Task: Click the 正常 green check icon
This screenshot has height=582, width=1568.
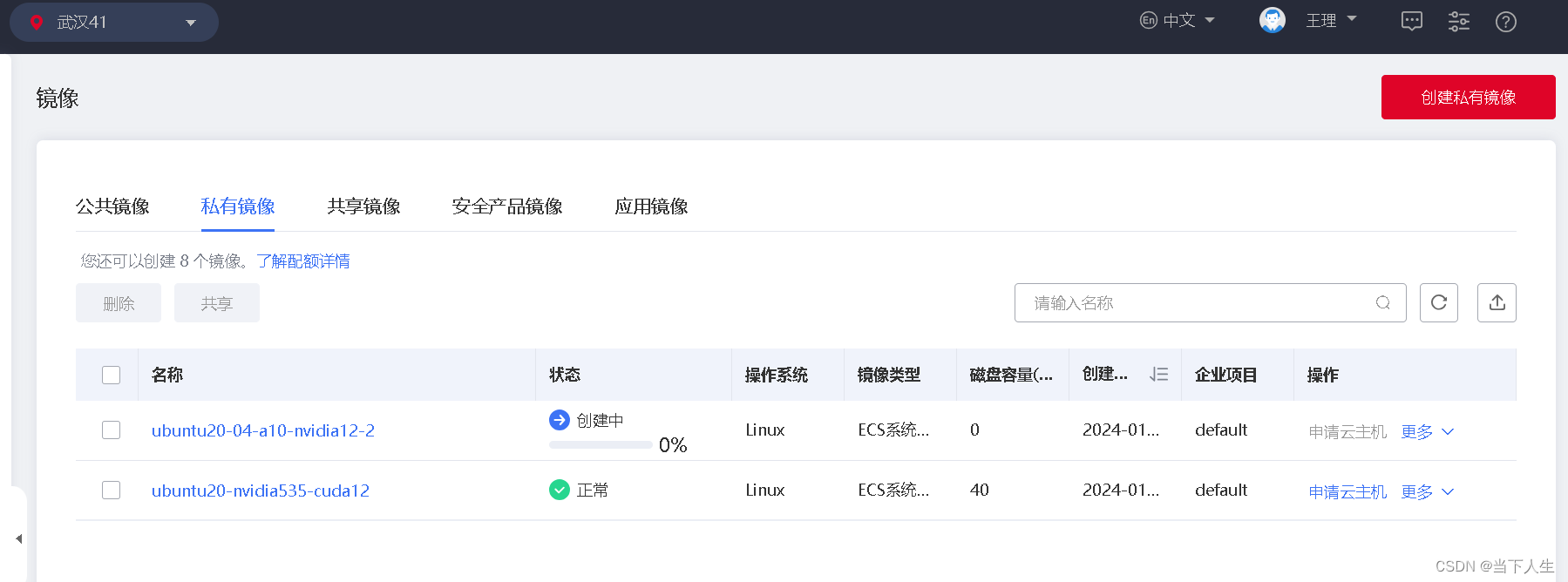Action: pyautogui.click(x=560, y=490)
